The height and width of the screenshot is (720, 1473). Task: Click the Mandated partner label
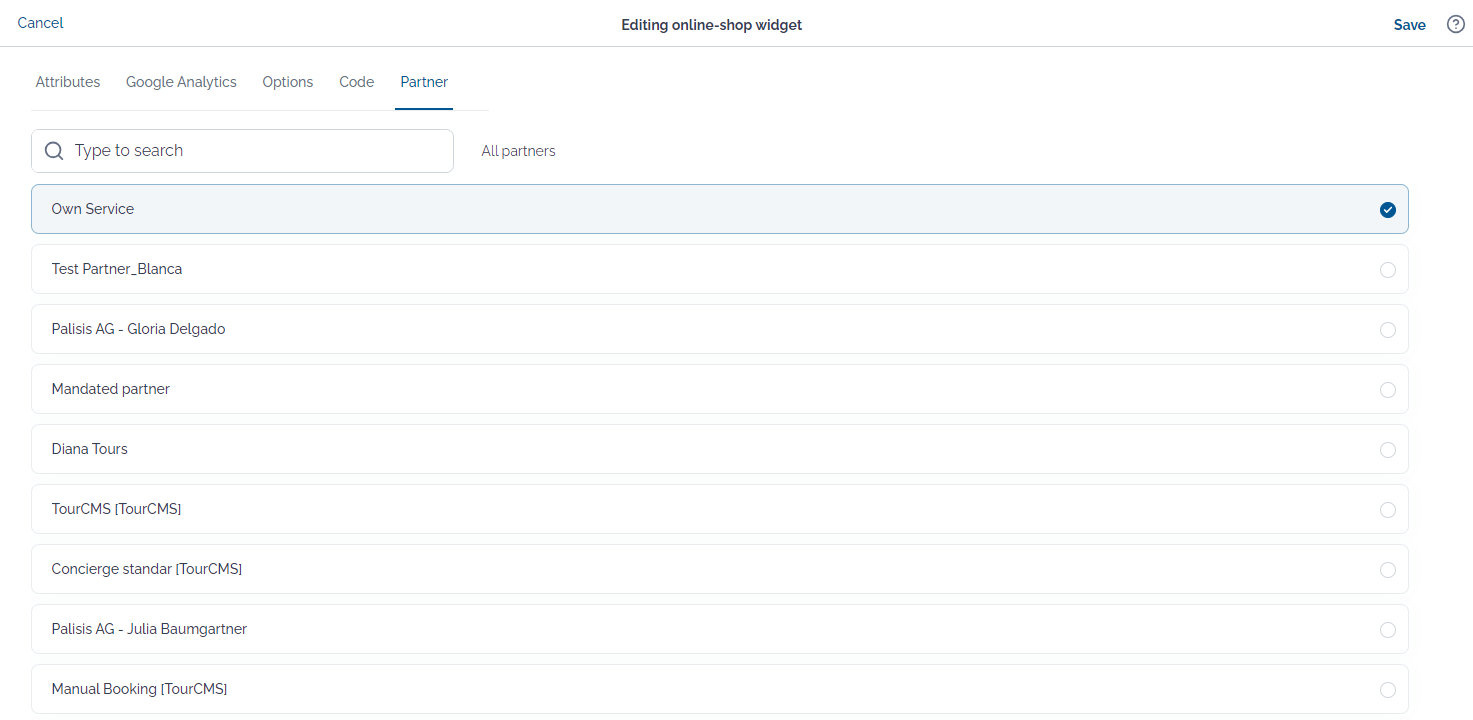(111, 389)
